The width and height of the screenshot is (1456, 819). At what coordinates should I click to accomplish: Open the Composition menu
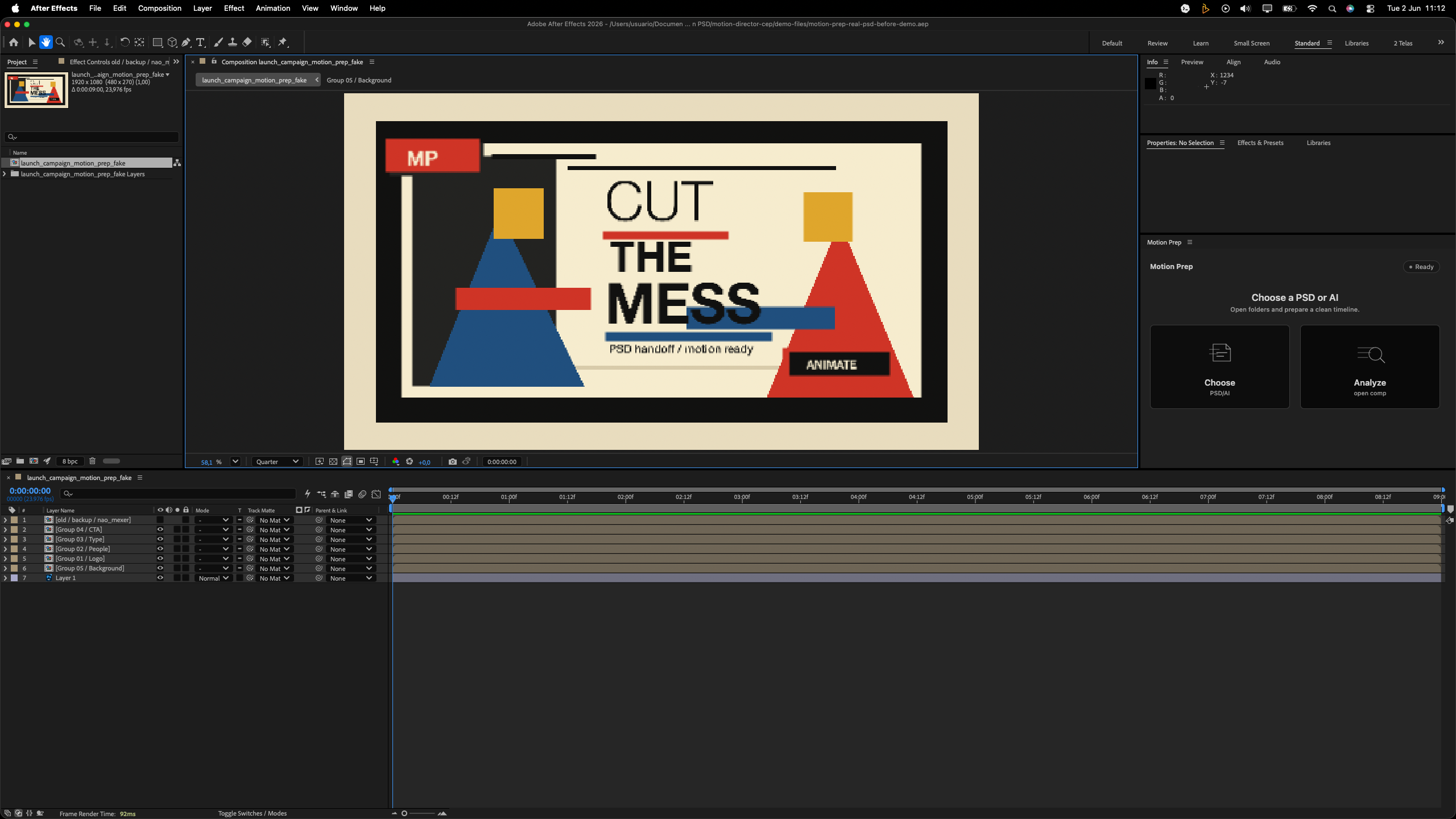click(x=159, y=8)
